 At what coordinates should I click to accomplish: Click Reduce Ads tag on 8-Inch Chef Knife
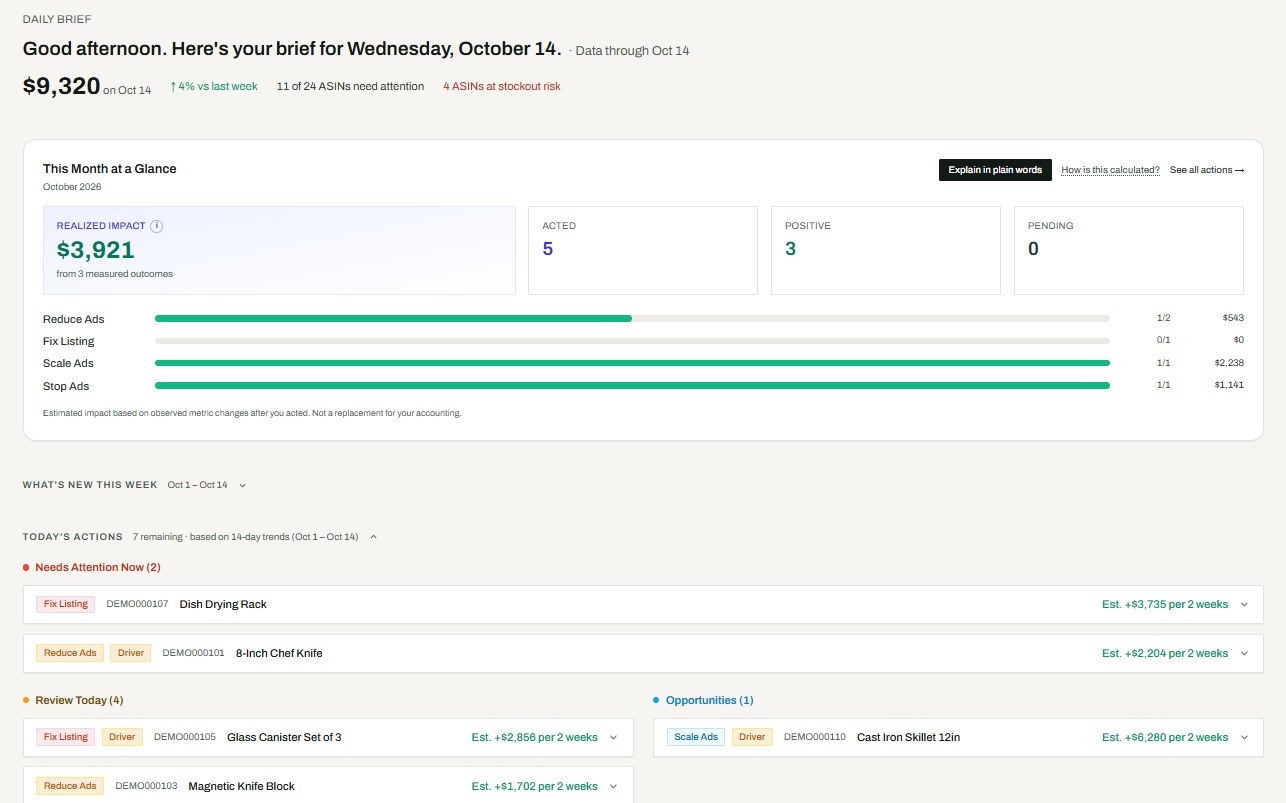(70, 653)
